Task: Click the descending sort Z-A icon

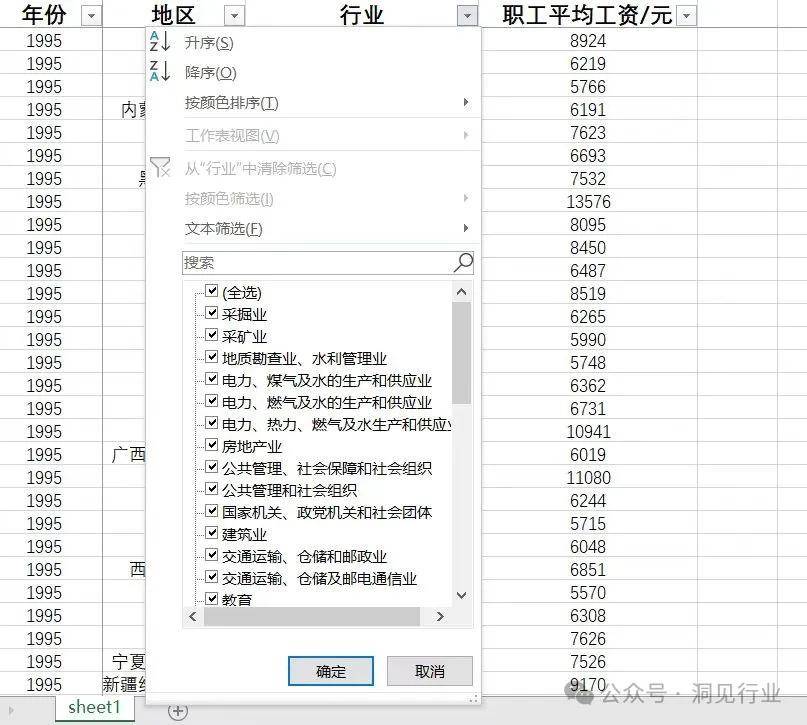Action: pos(160,71)
